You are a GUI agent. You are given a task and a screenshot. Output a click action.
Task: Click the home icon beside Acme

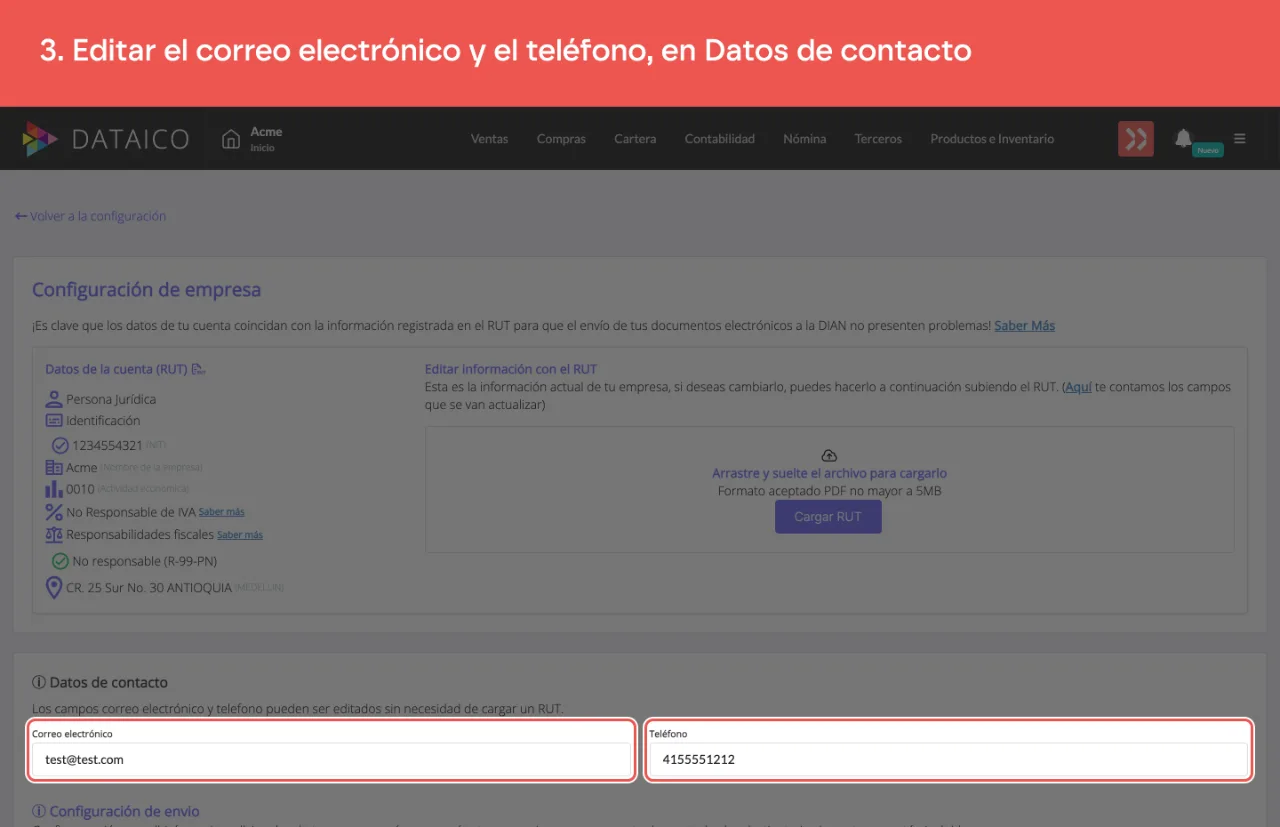tap(231, 139)
